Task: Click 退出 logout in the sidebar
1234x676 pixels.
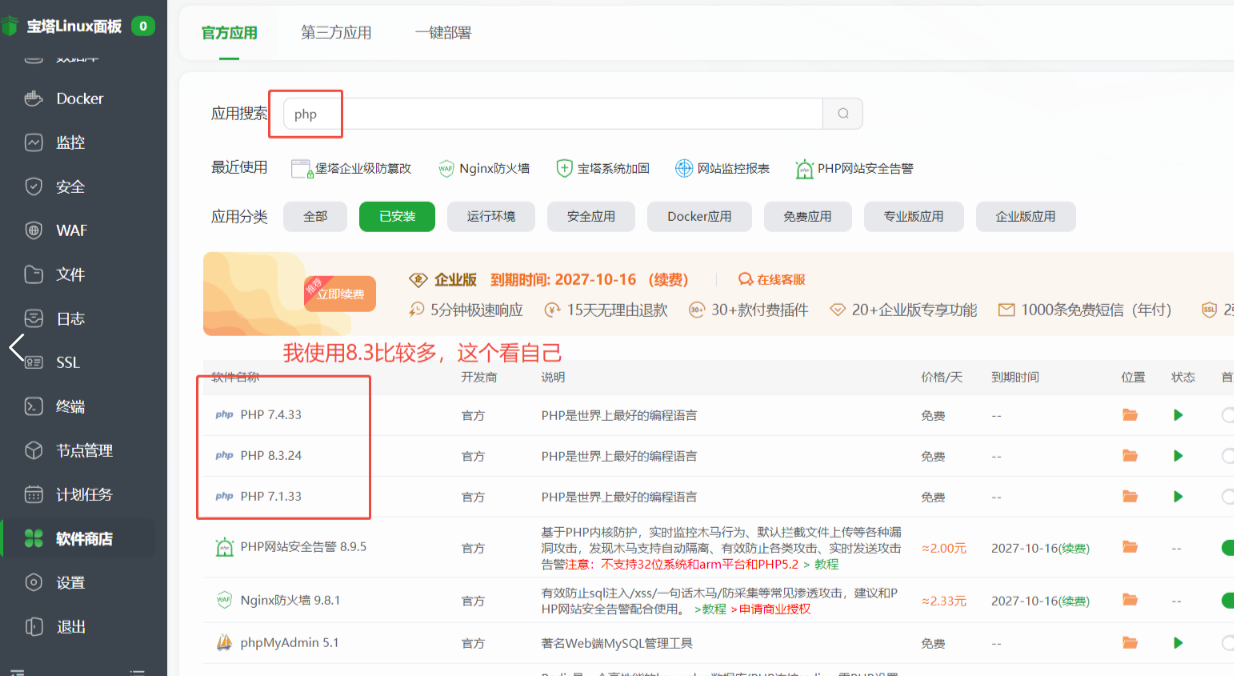Action: tap(70, 626)
